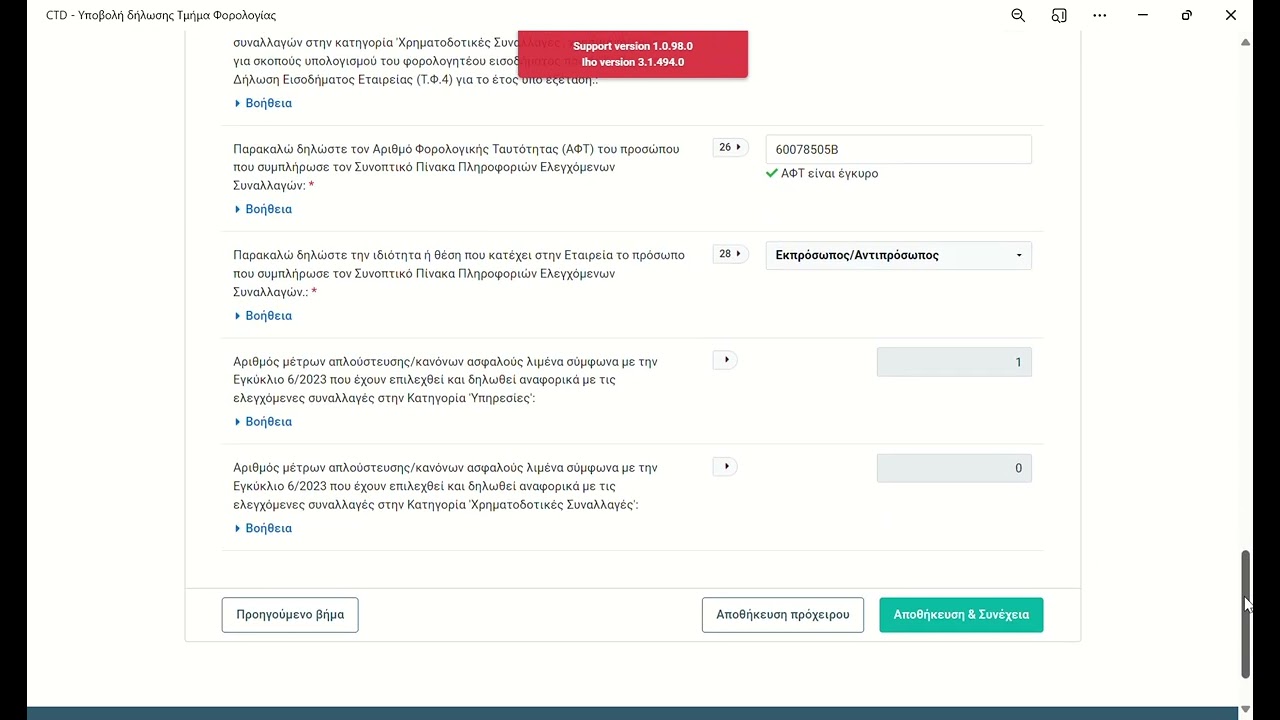Viewport: 1280px width, 720px height.
Task: Expand Βοήθεια under 'Χρηματοδοτικές Συναλλαγές' measures question
Action: [x=264, y=528]
